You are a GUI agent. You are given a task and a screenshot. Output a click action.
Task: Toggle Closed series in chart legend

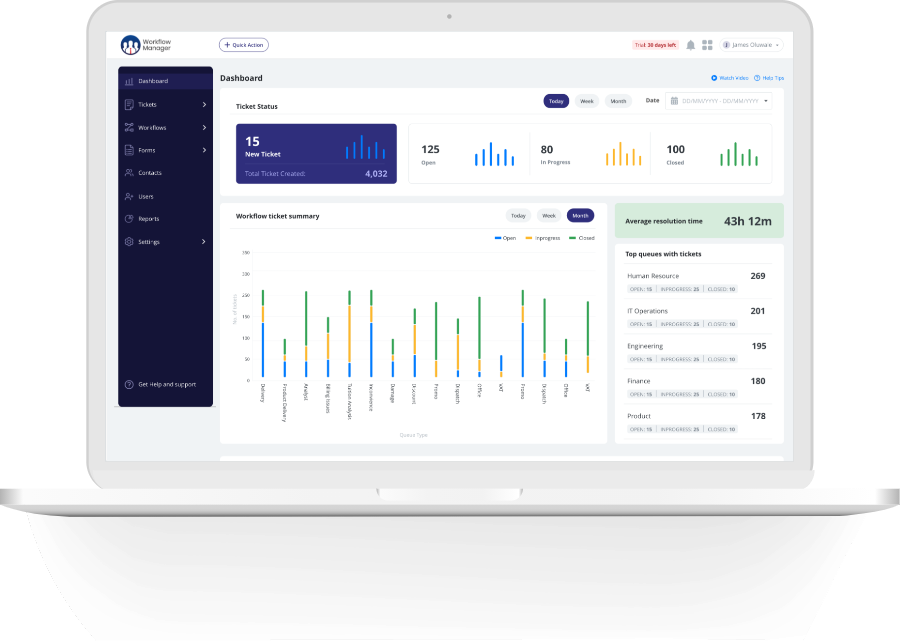coord(581,238)
